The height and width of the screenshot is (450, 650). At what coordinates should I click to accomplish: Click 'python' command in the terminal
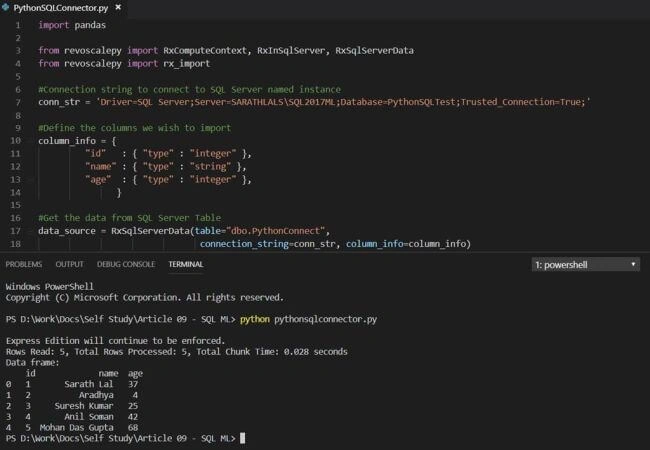pos(255,319)
